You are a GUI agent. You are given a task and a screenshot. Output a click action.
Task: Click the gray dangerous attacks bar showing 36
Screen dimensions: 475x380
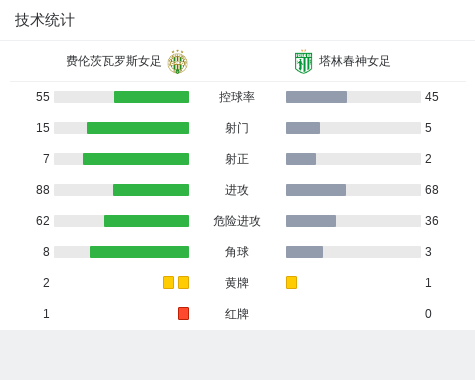(311, 221)
